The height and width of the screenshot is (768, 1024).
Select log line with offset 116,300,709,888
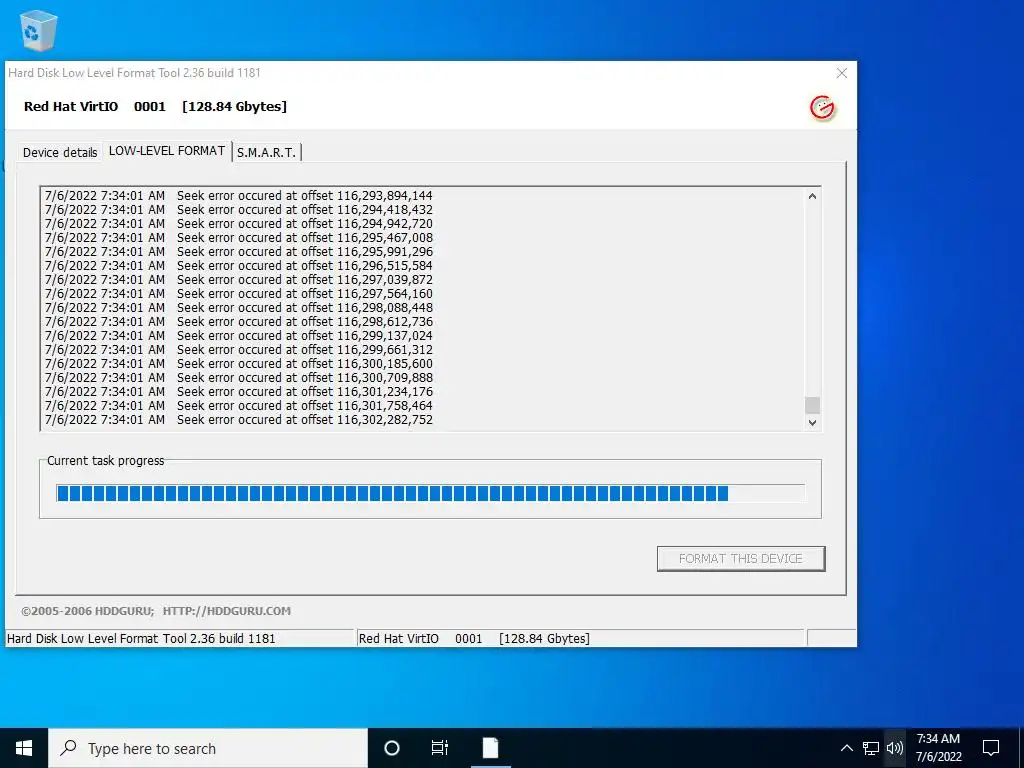238,378
